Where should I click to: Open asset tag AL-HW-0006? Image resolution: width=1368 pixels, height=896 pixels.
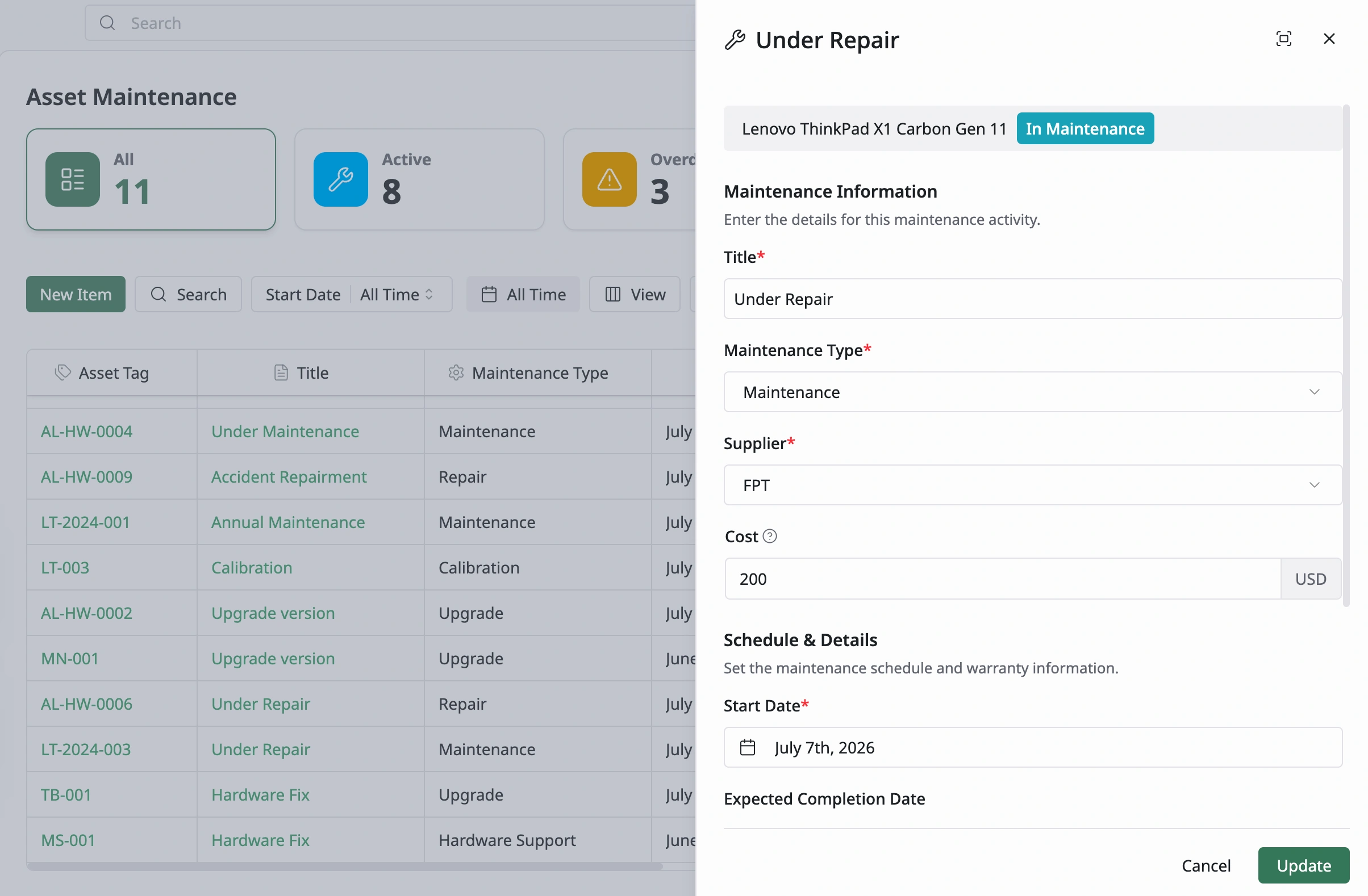tap(86, 704)
